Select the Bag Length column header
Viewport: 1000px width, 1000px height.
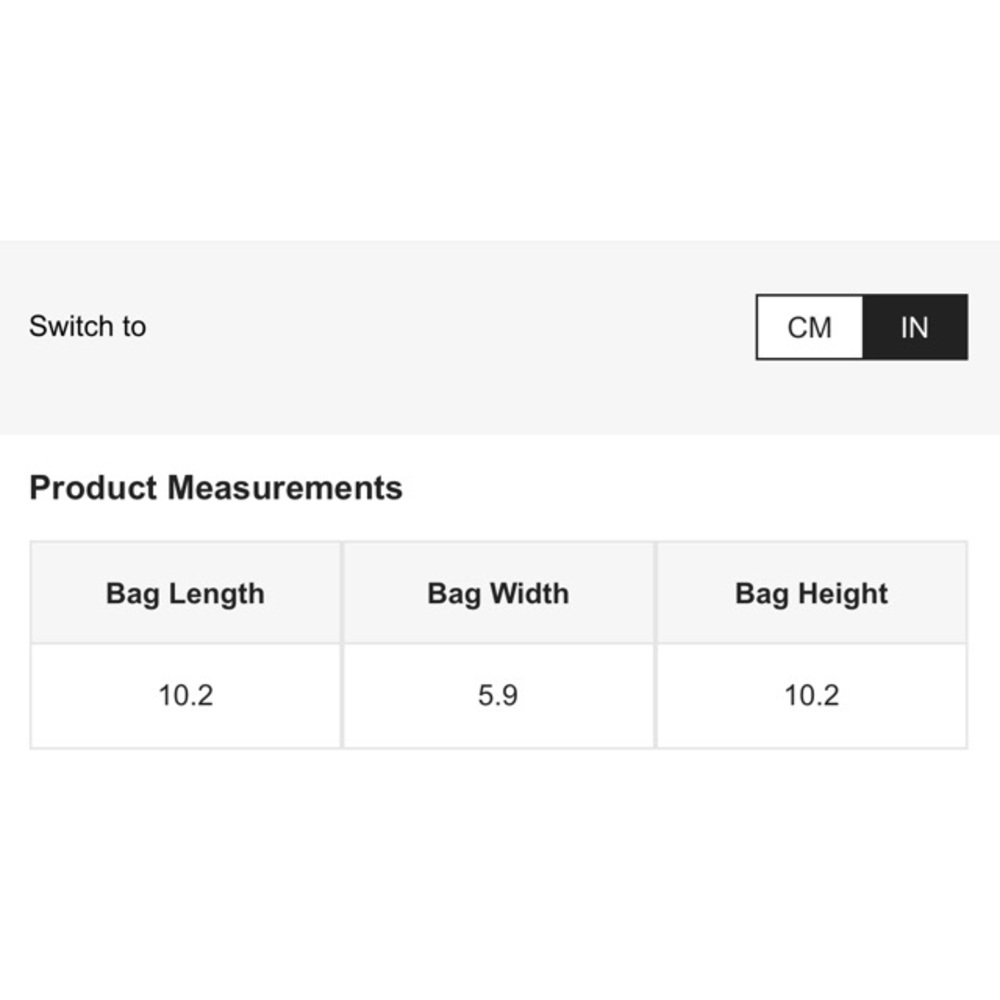click(185, 593)
